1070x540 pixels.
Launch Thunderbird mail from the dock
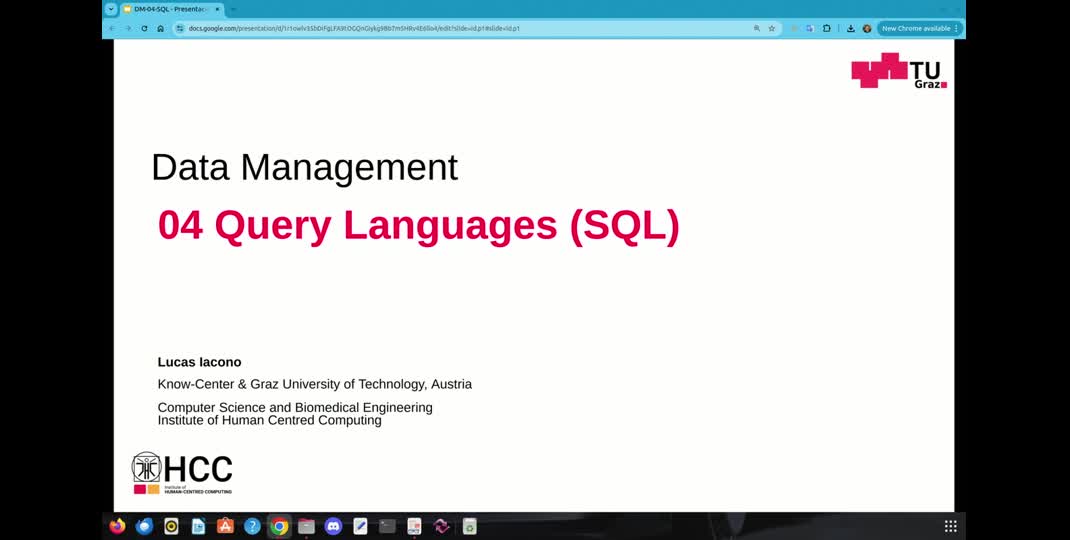point(144,526)
